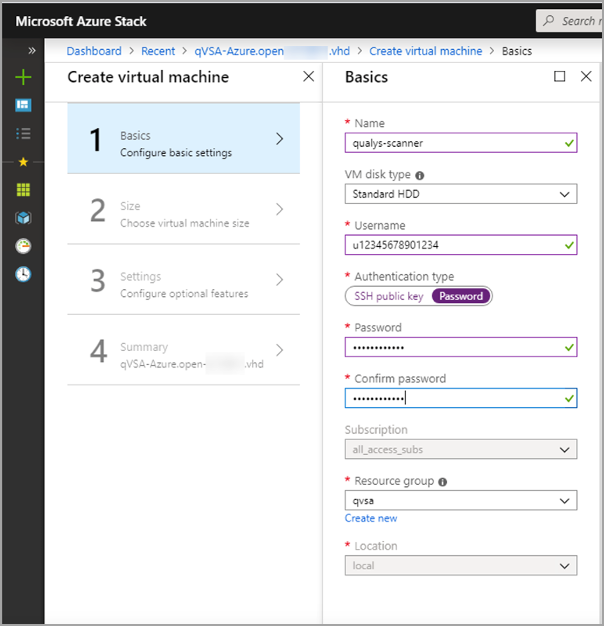The width and height of the screenshot is (604, 626).
Task: Click chevron on Settings step row
Action: (x=279, y=279)
